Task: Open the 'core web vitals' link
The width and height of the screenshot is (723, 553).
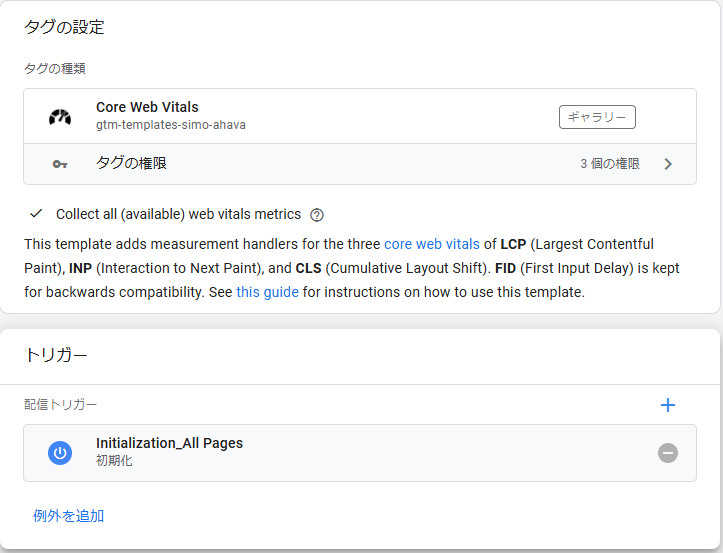Action: coord(431,244)
